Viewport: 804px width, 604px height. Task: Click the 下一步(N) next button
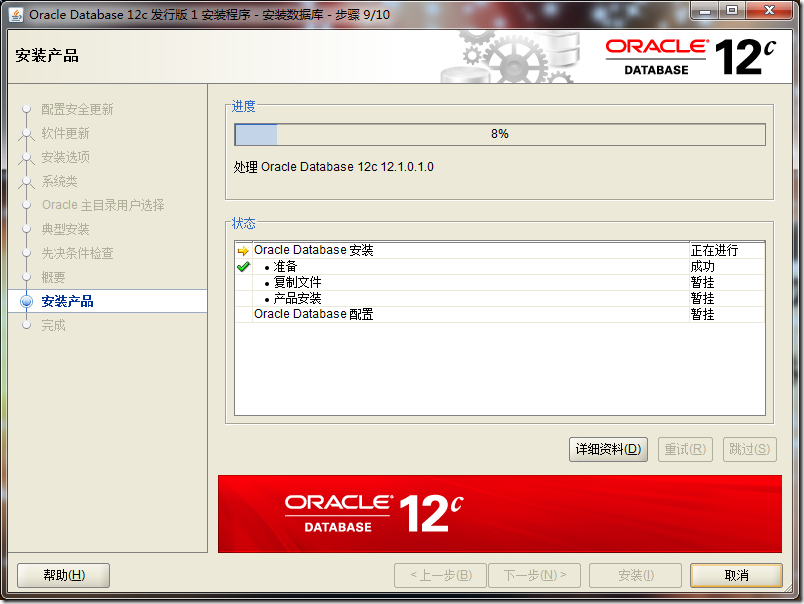[535, 575]
